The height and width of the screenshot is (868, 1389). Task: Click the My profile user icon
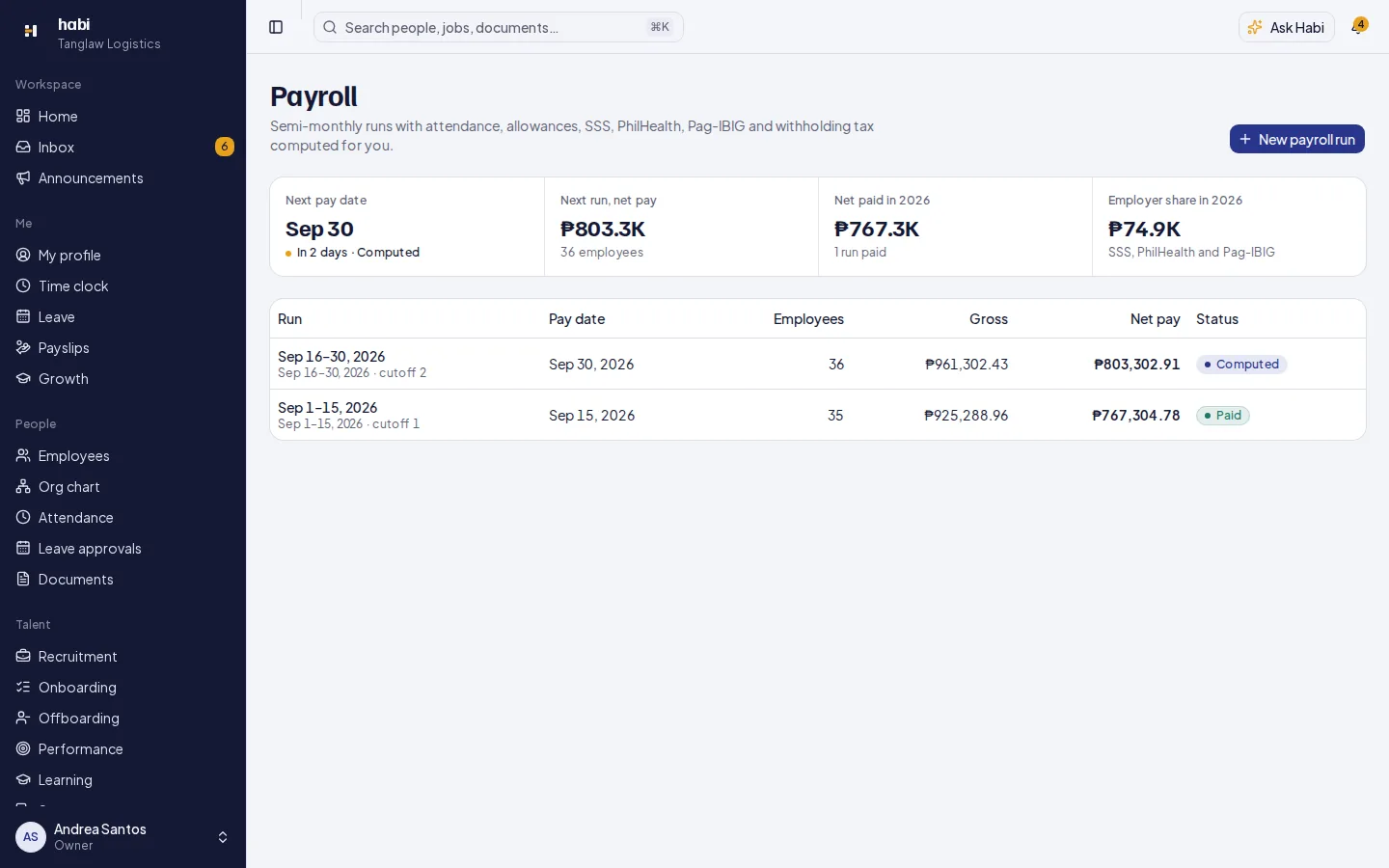[23, 255]
